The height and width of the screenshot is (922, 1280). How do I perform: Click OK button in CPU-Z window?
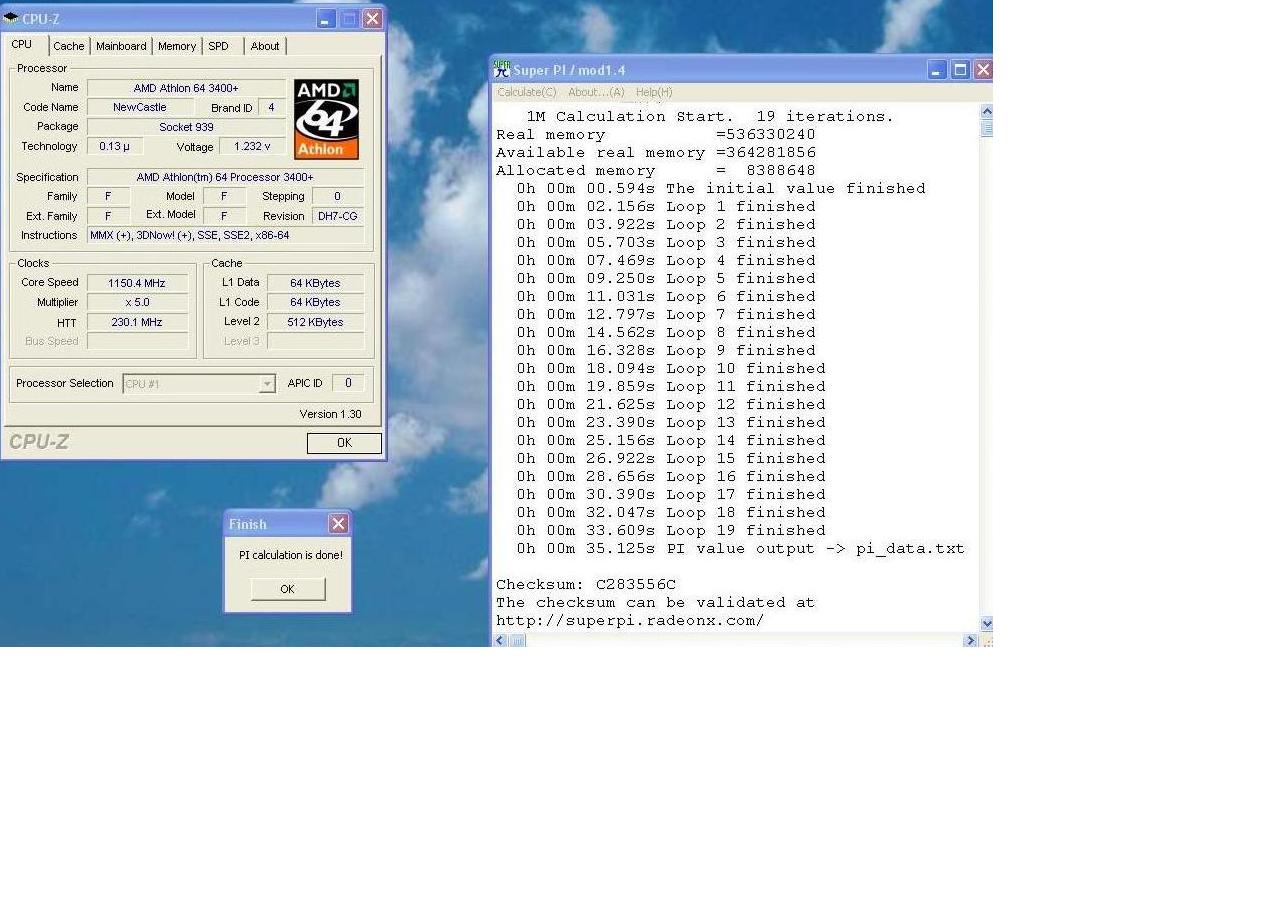(344, 443)
